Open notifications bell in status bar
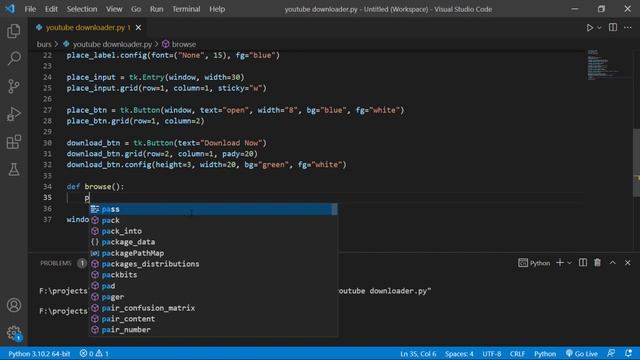 (x=628, y=353)
